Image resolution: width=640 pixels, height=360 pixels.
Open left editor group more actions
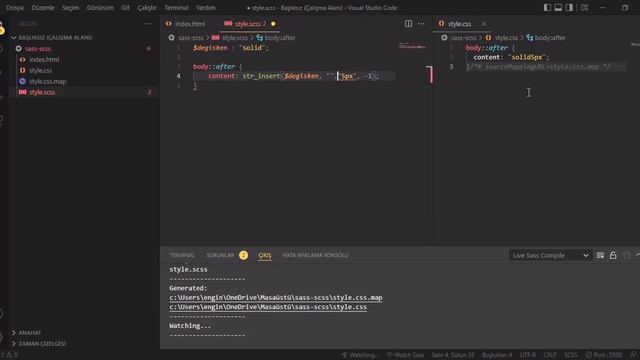click(421, 24)
